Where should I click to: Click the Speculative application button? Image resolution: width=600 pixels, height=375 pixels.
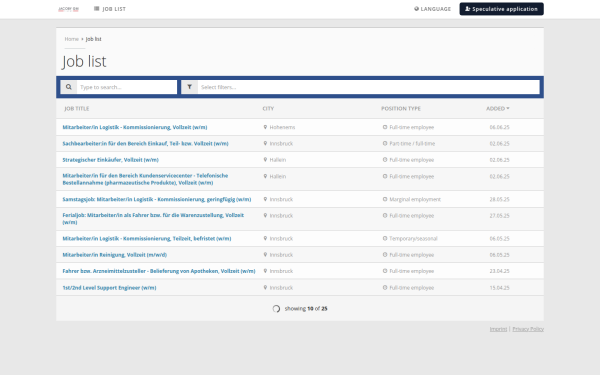pos(501,9)
